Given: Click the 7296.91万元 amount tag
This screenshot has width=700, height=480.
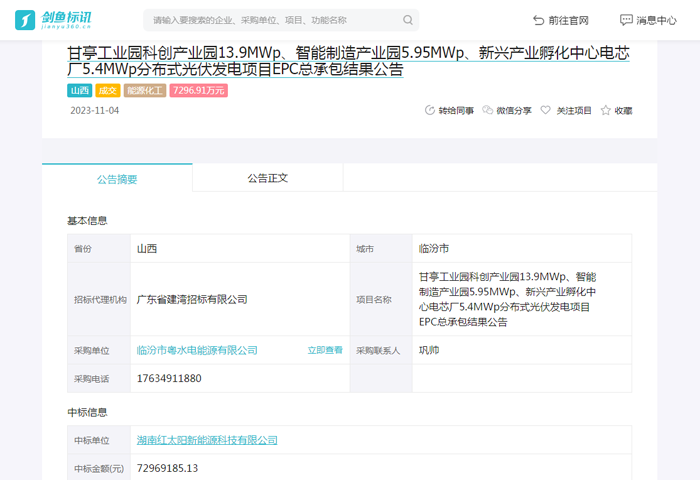Looking at the screenshot, I should point(199,91).
